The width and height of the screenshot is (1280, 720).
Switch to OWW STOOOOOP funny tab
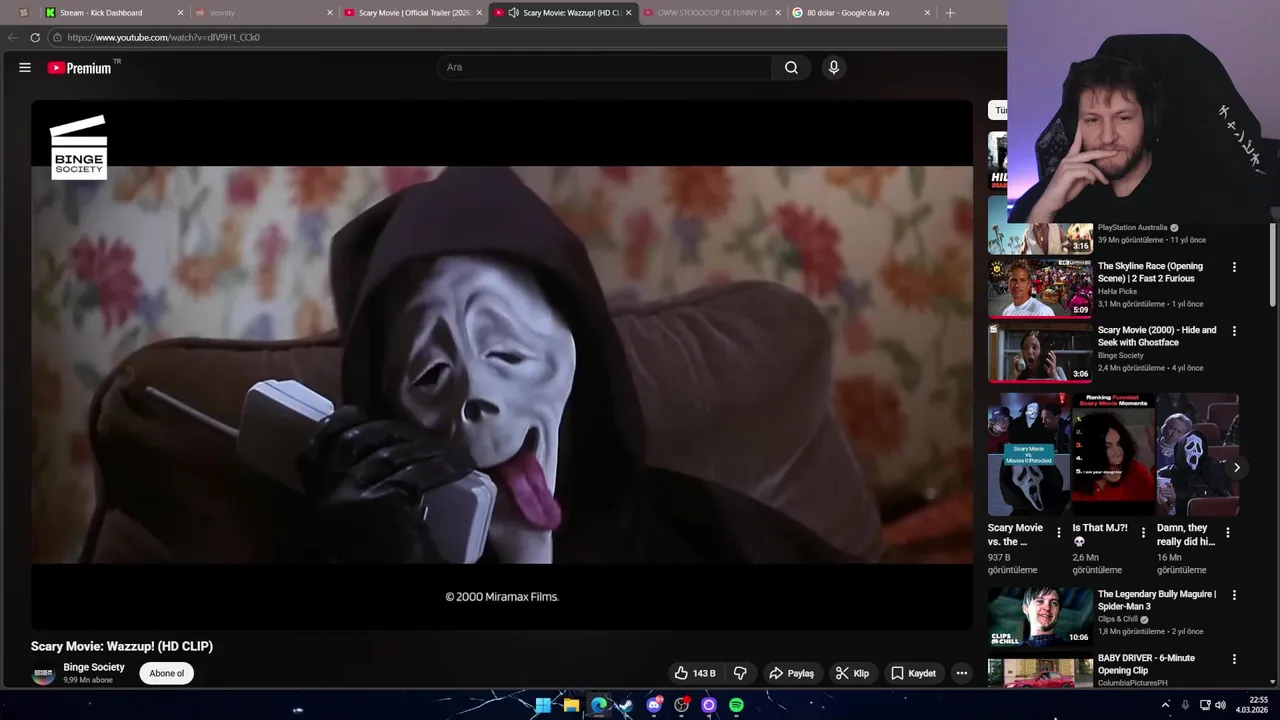coord(713,13)
